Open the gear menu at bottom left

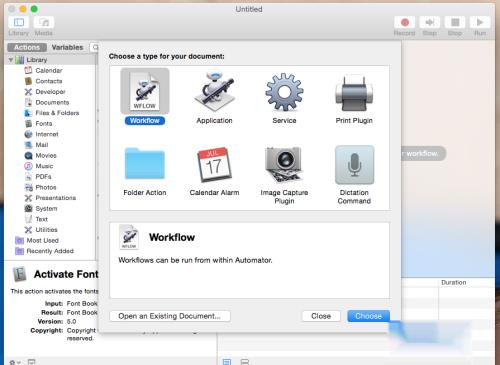14,362
